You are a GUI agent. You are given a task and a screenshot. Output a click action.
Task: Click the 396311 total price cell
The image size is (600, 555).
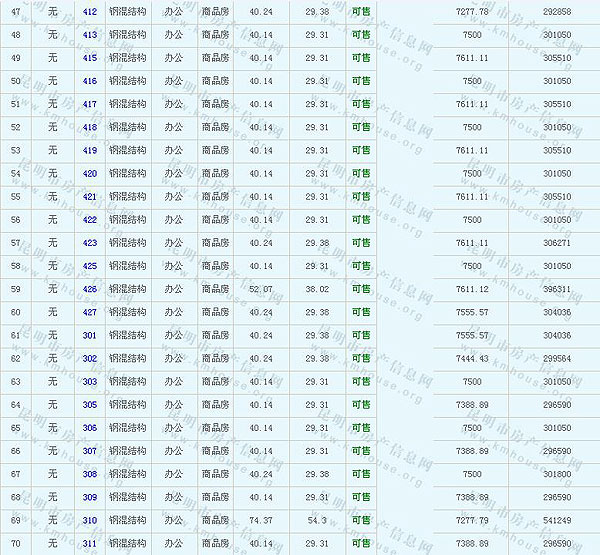tap(557, 289)
